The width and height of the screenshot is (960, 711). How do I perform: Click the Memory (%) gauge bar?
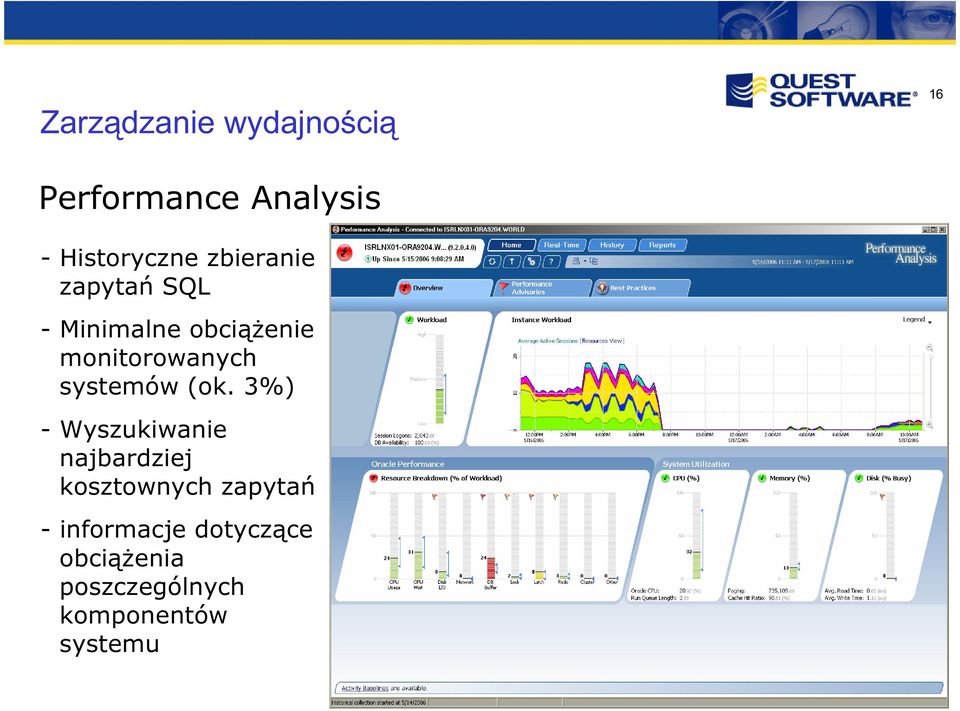(793, 573)
